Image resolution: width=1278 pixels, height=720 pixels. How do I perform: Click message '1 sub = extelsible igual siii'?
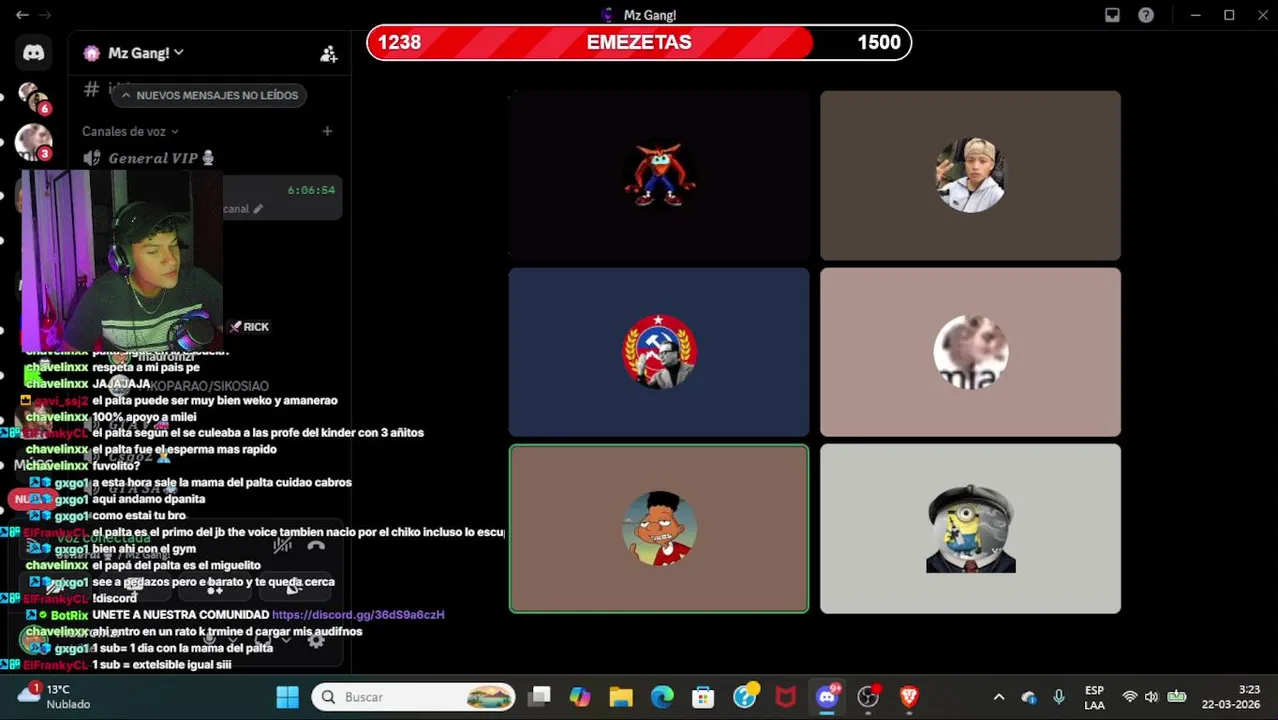click(162, 665)
